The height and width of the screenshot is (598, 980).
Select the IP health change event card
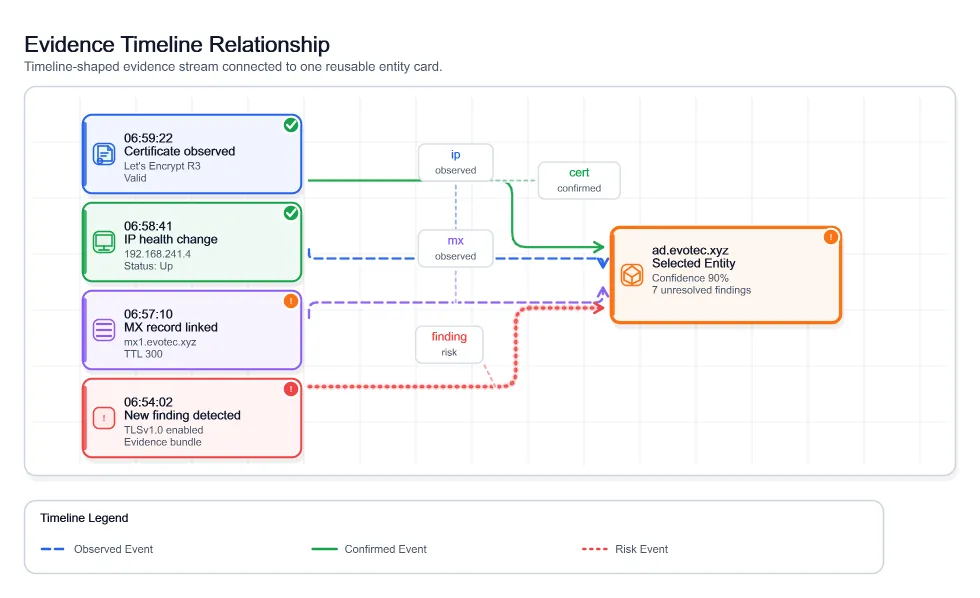[192, 242]
